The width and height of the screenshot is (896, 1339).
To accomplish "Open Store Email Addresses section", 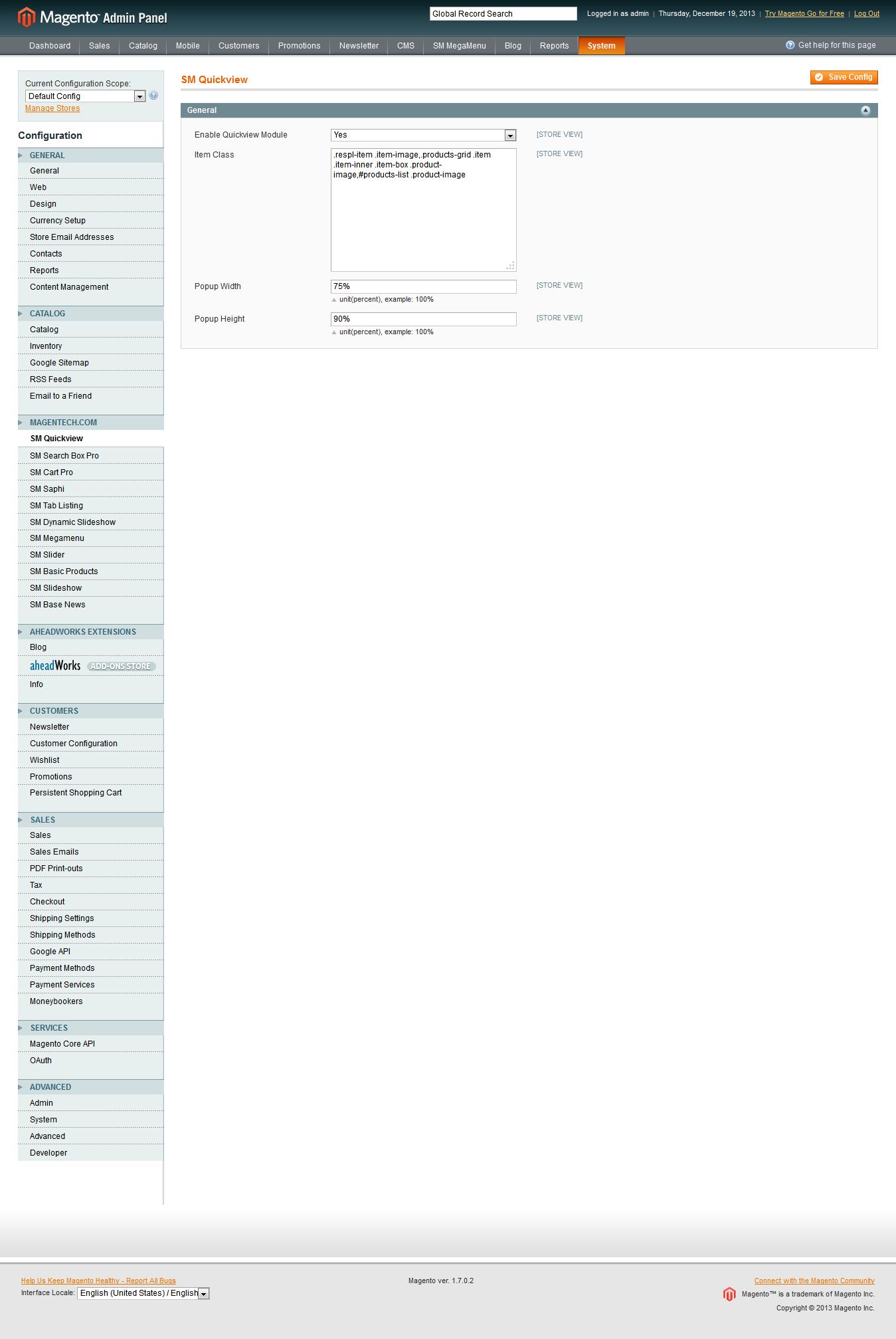I will tap(90, 237).
